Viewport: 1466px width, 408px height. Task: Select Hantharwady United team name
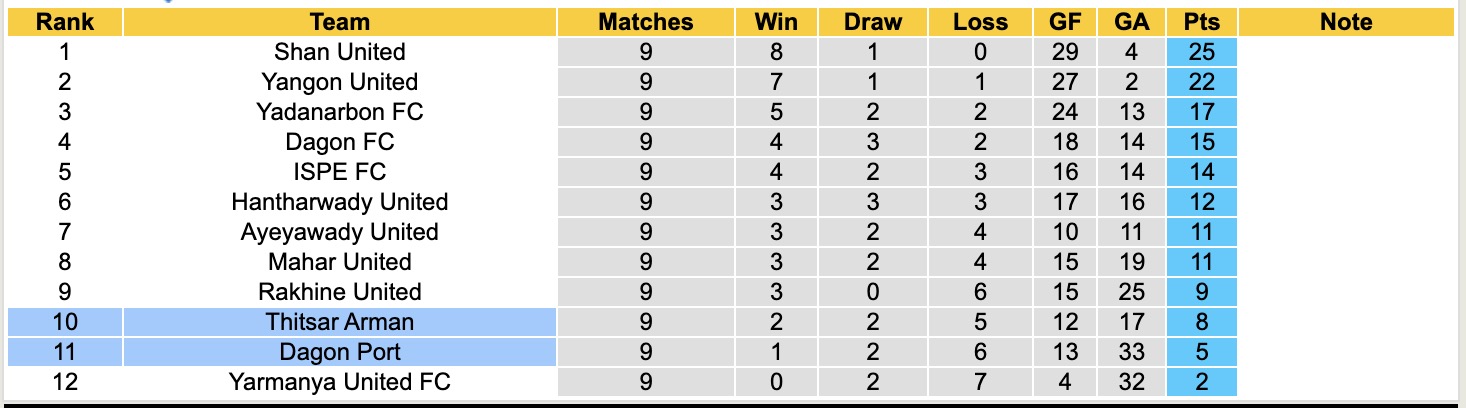pyautogui.click(x=339, y=202)
